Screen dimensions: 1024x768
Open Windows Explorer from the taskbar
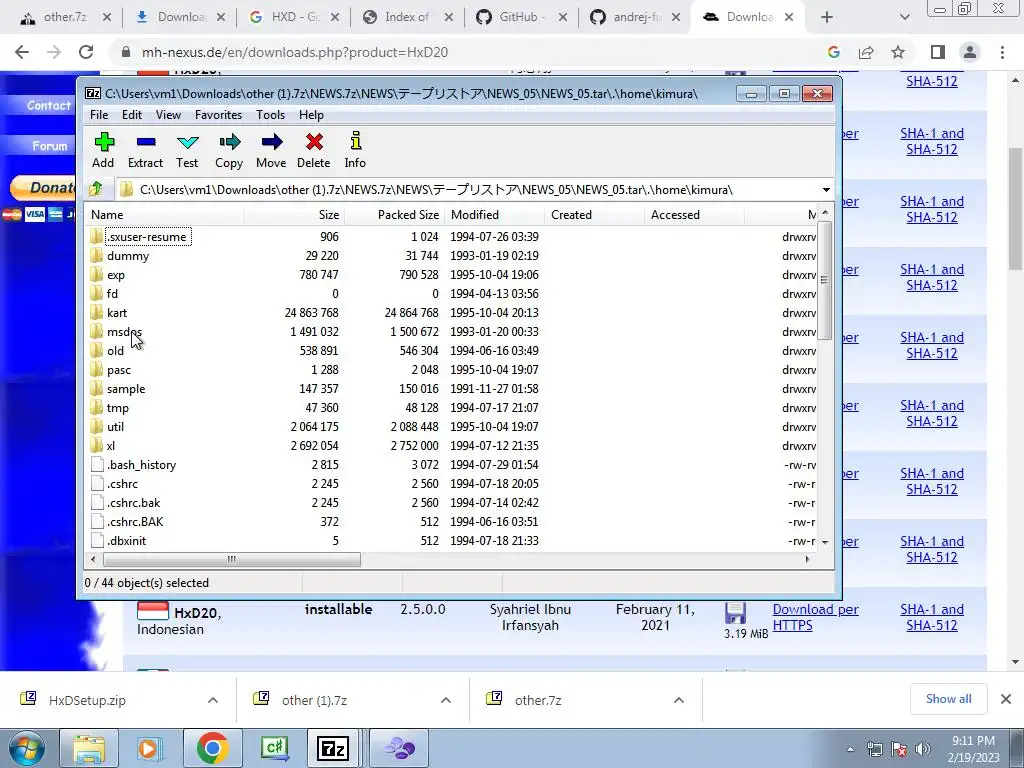tap(89, 748)
